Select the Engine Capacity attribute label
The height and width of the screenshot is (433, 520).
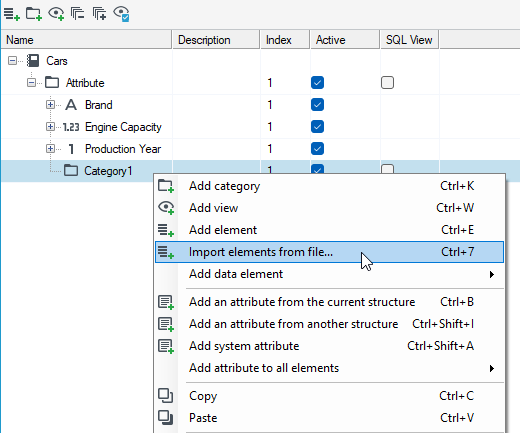123,127
